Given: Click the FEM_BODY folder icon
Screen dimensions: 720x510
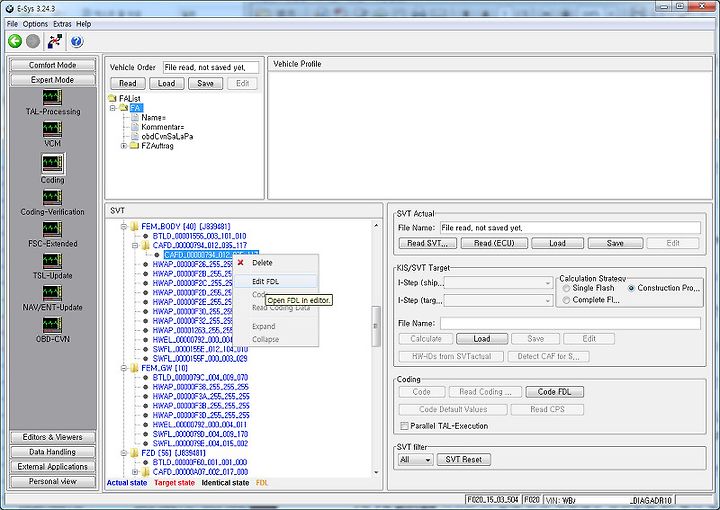Looking at the screenshot, I should (x=135, y=226).
